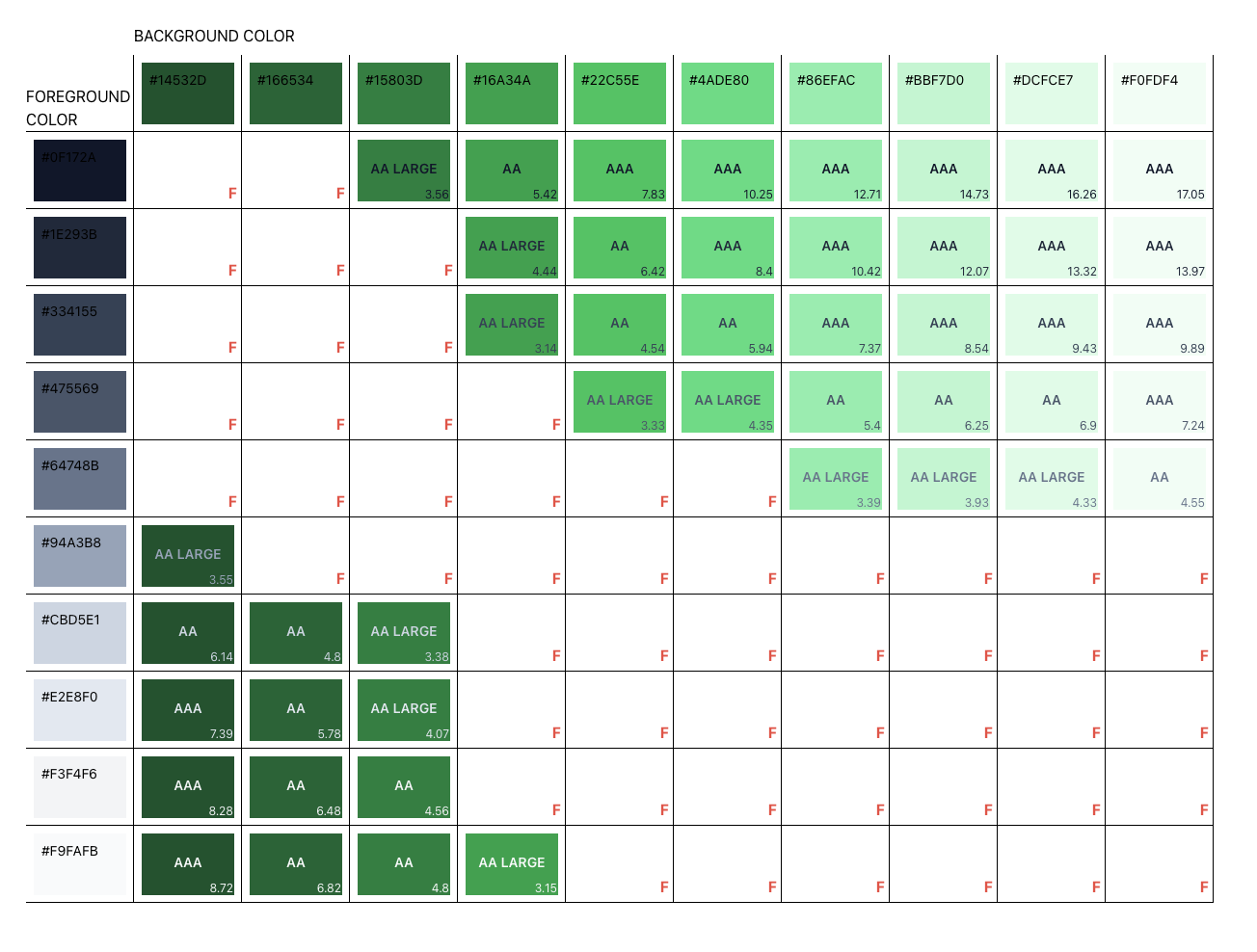The width and height of the screenshot is (1257, 952).
Task: Click the AA cell showing ratio 4.55
Action: tap(1160, 479)
